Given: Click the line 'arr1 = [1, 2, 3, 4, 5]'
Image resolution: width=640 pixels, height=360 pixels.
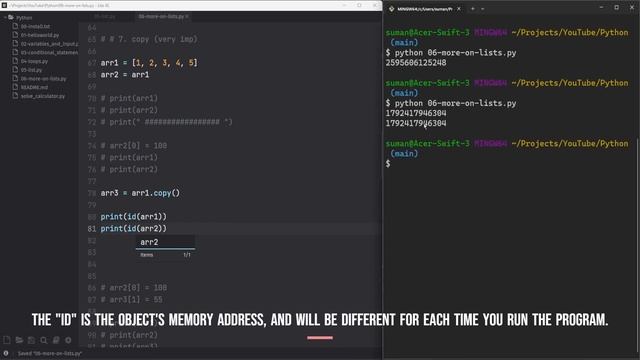Looking at the screenshot, I should click(x=149, y=63).
